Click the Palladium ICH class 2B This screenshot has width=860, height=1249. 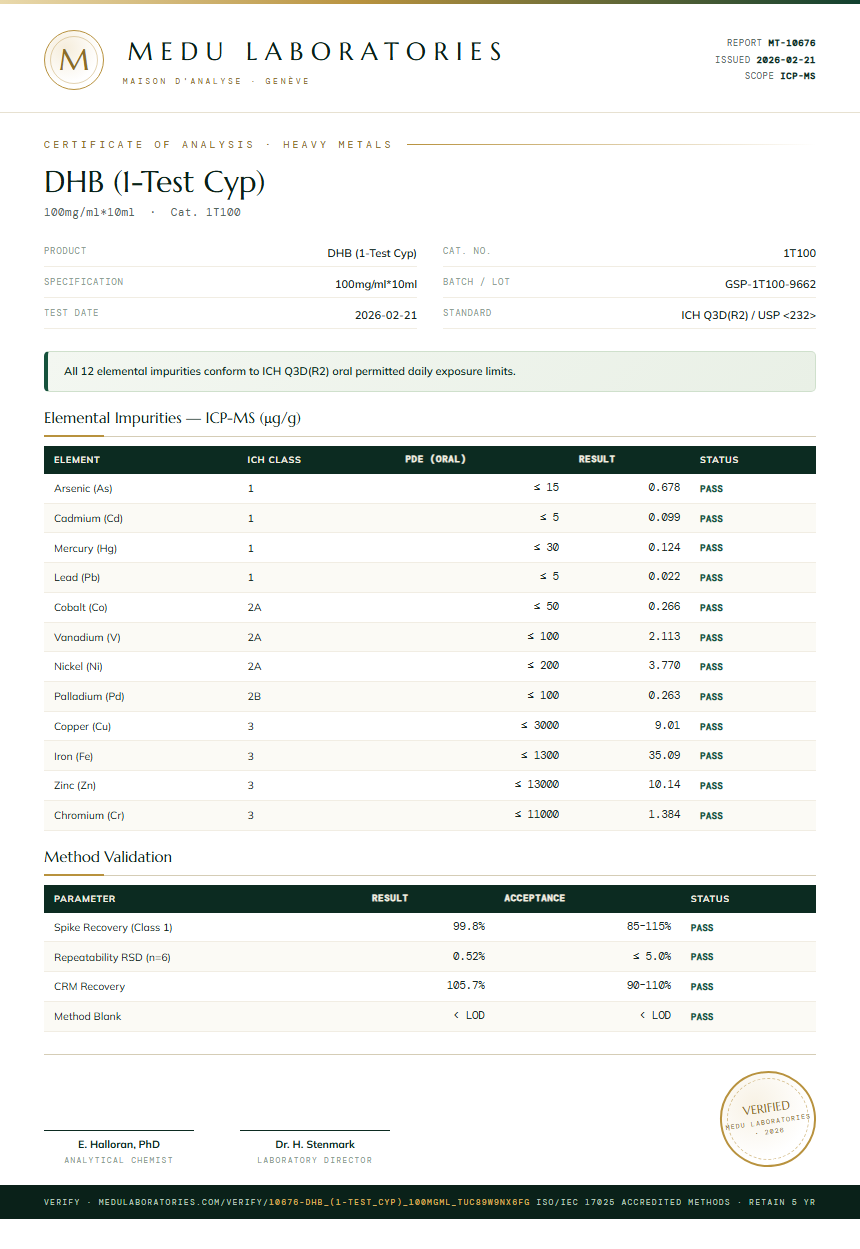[x=254, y=697]
